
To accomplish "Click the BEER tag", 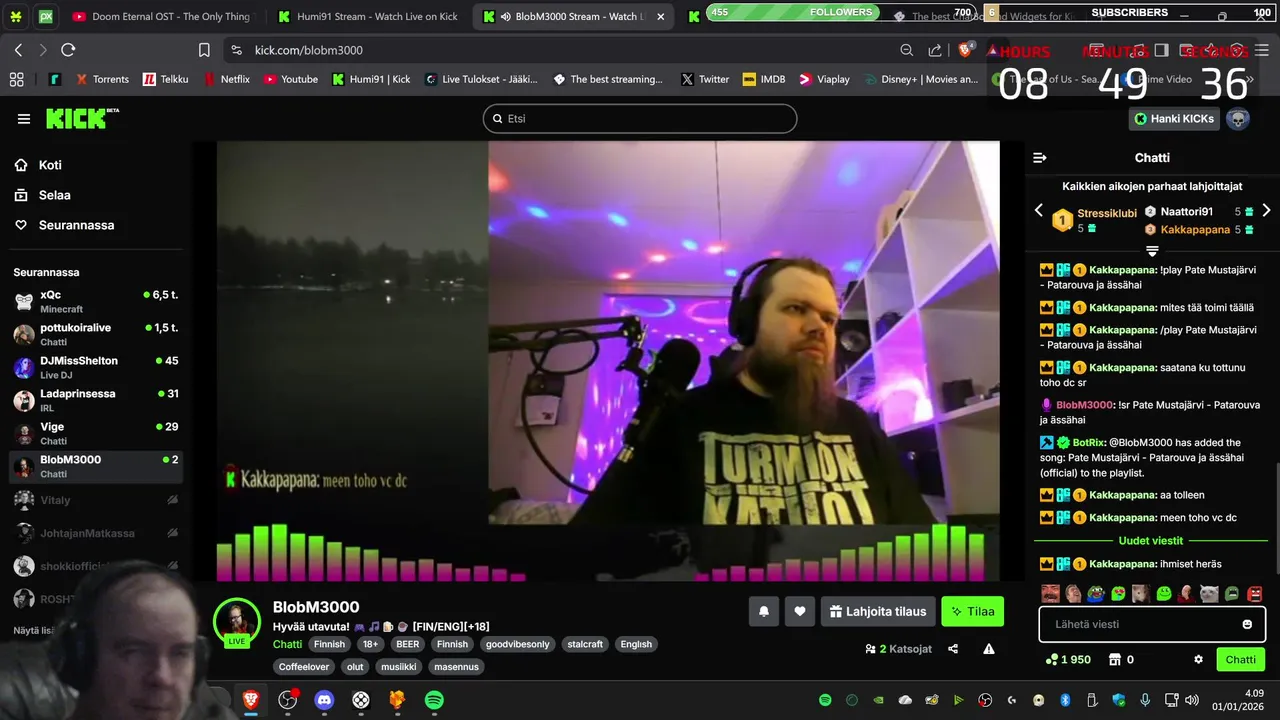I will pyautogui.click(x=408, y=645).
